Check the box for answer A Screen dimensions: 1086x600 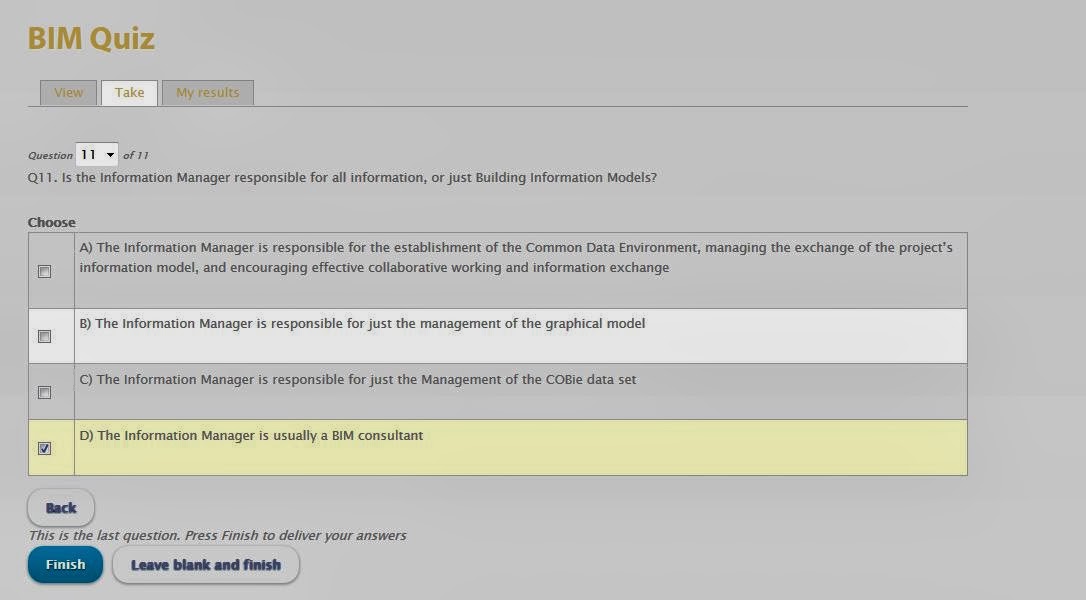[44, 272]
